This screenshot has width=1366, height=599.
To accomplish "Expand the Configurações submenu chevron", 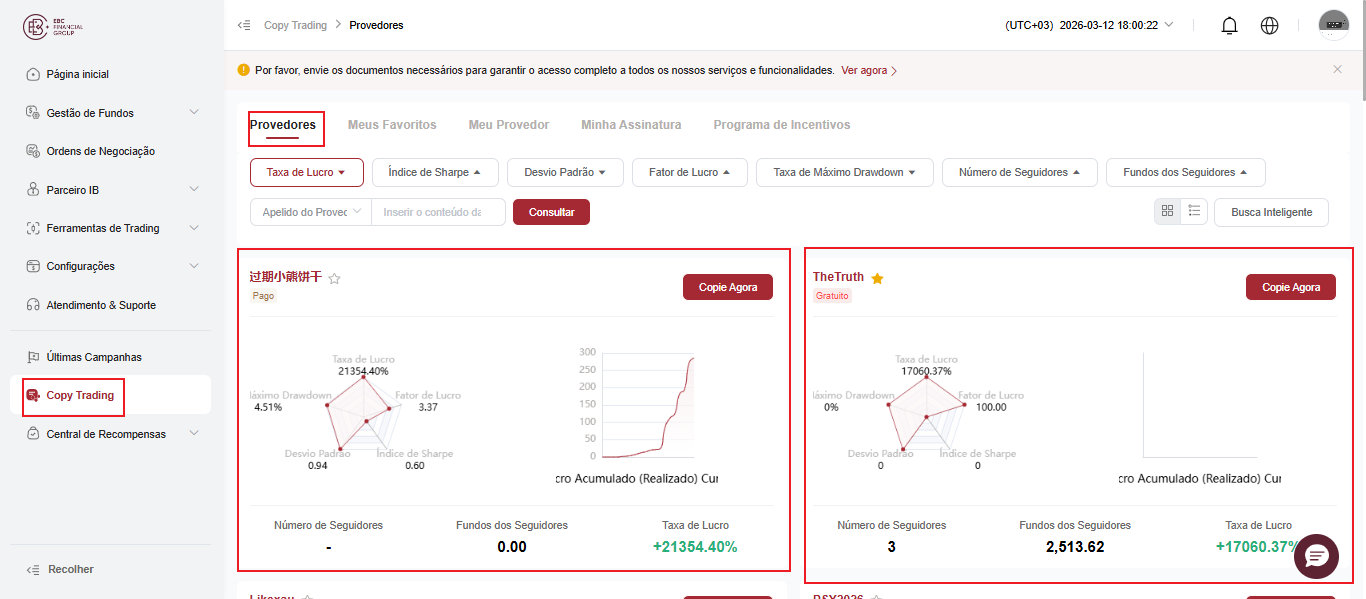I will click(x=194, y=265).
